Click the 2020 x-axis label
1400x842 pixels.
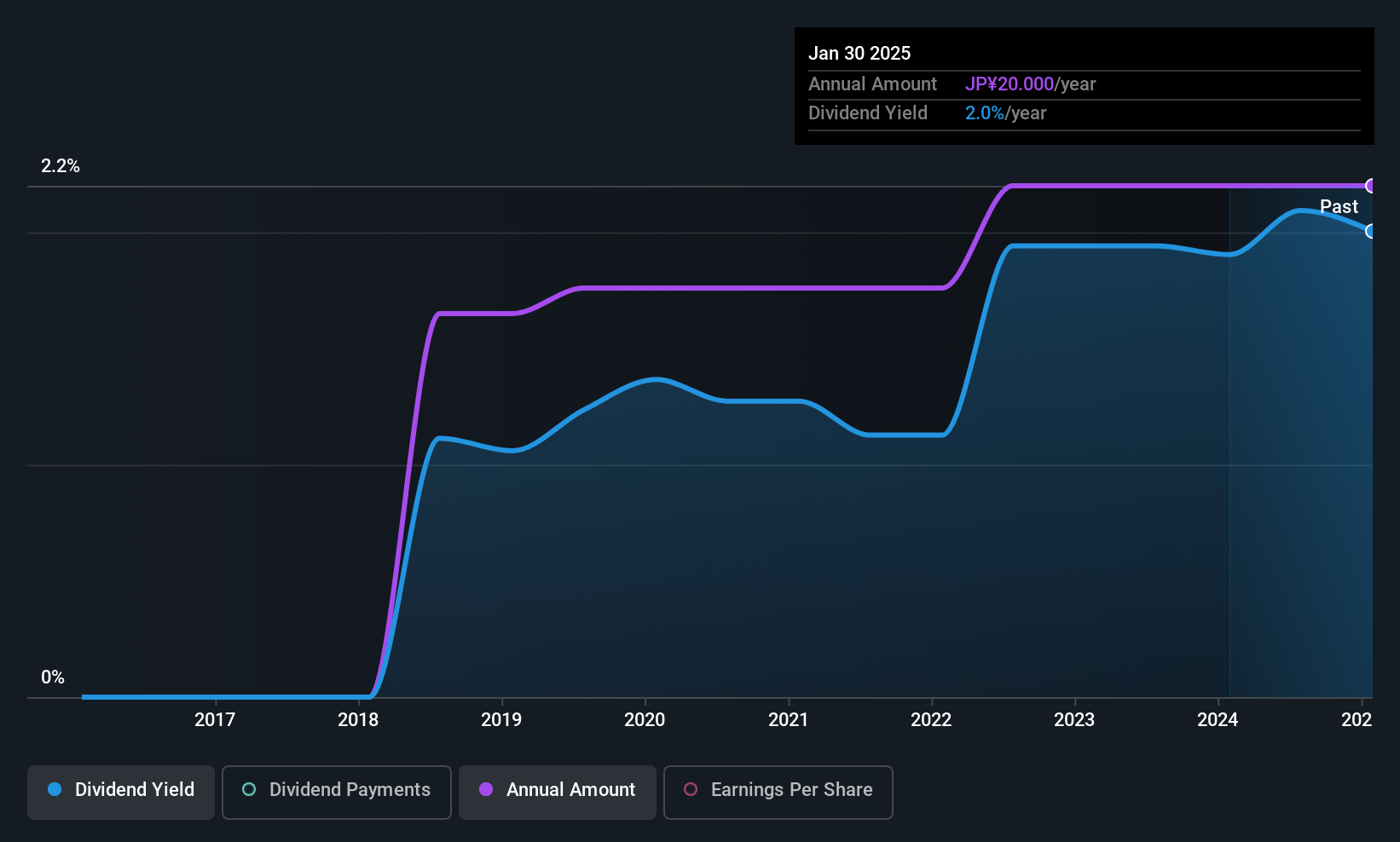(x=645, y=720)
